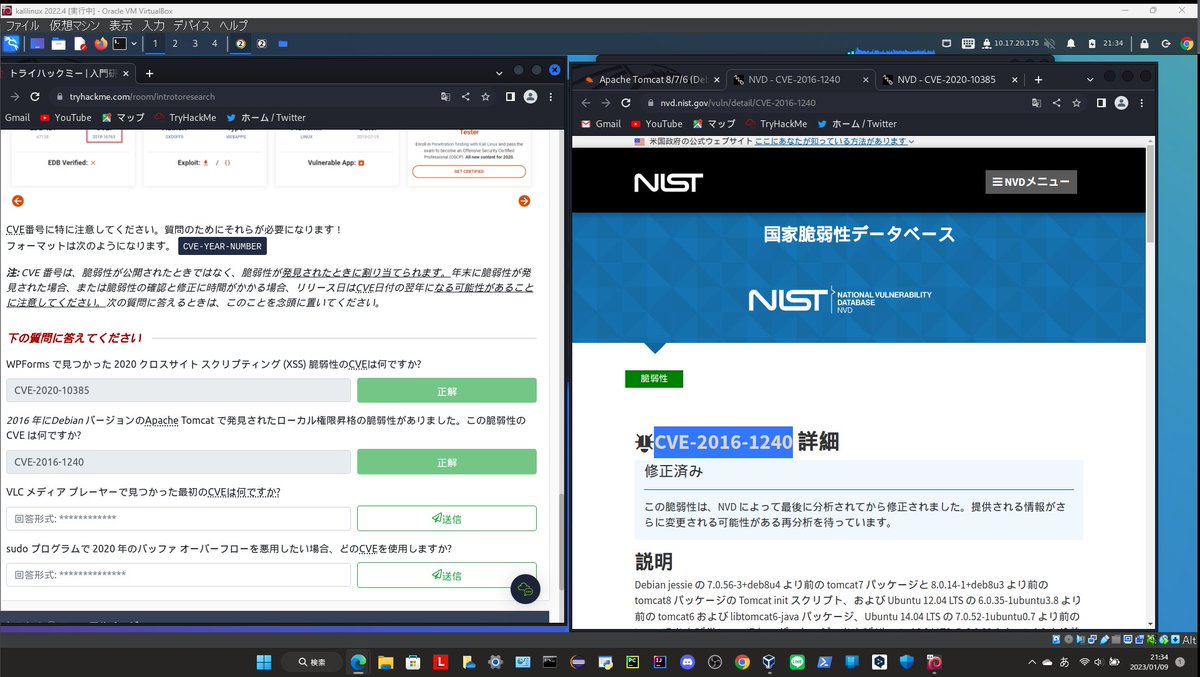Expand the terminal dropdown arrow in the Kali panel
The height and width of the screenshot is (677, 1200).
[x=134, y=44]
